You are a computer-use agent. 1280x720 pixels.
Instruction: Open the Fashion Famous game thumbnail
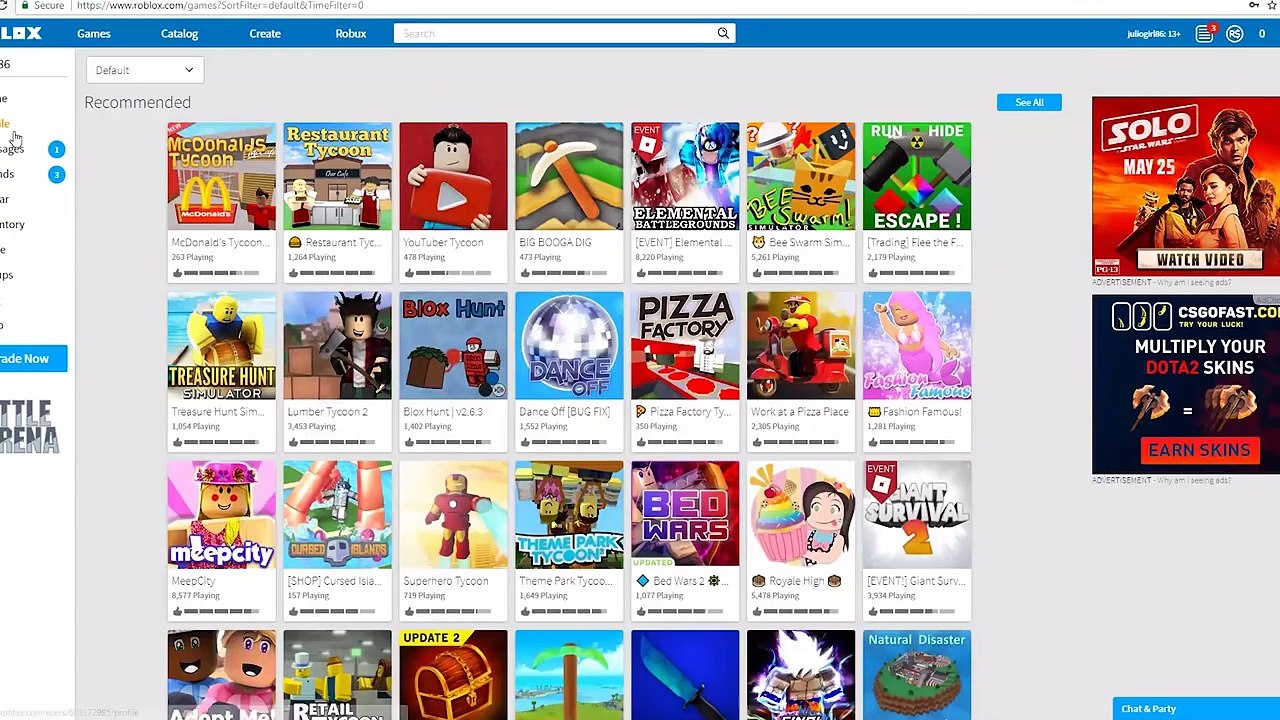[x=917, y=345]
